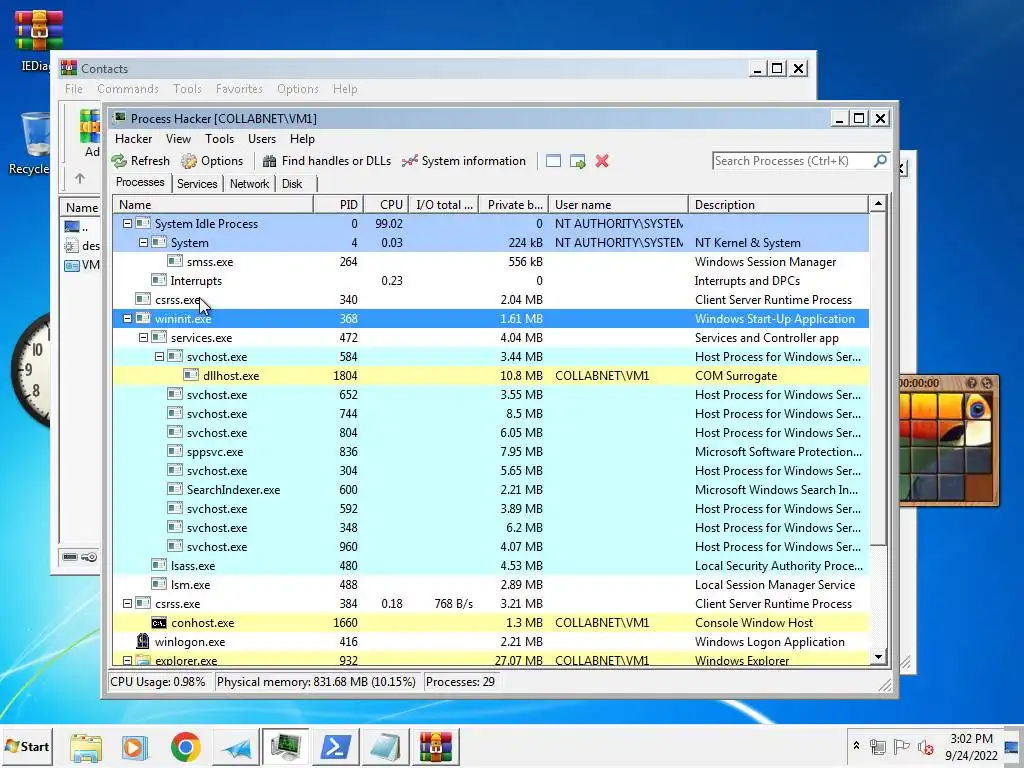Open the Users menu

coord(262,138)
